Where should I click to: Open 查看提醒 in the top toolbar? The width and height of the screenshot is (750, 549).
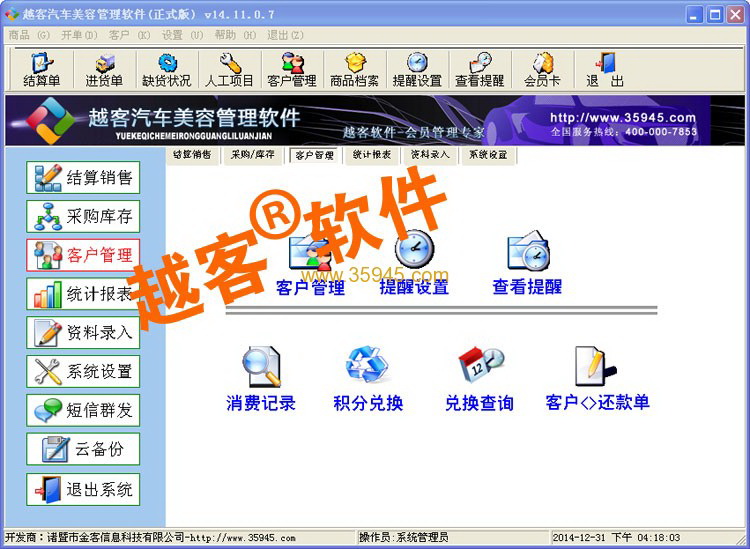click(480, 70)
